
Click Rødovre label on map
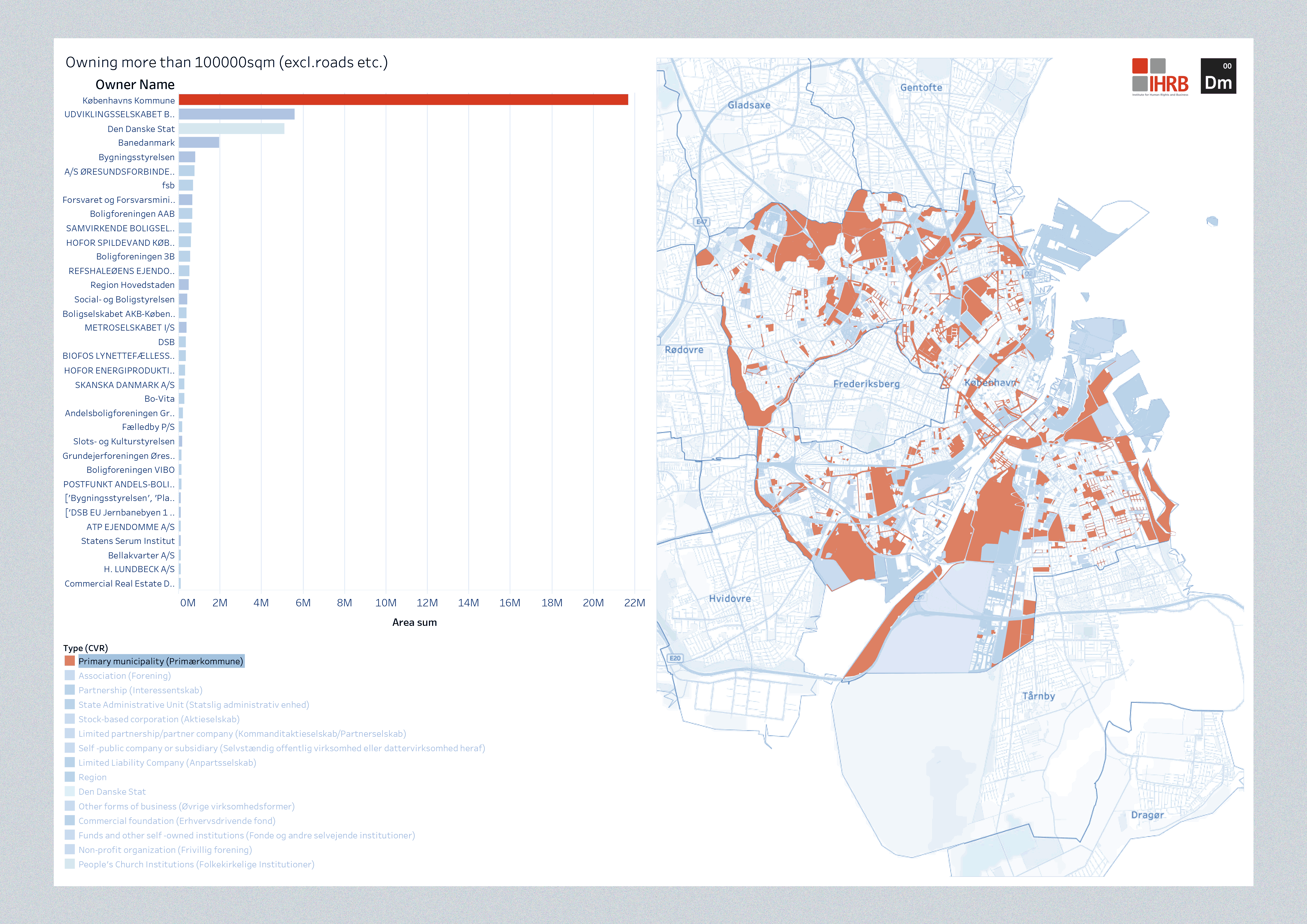(x=684, y=350)
